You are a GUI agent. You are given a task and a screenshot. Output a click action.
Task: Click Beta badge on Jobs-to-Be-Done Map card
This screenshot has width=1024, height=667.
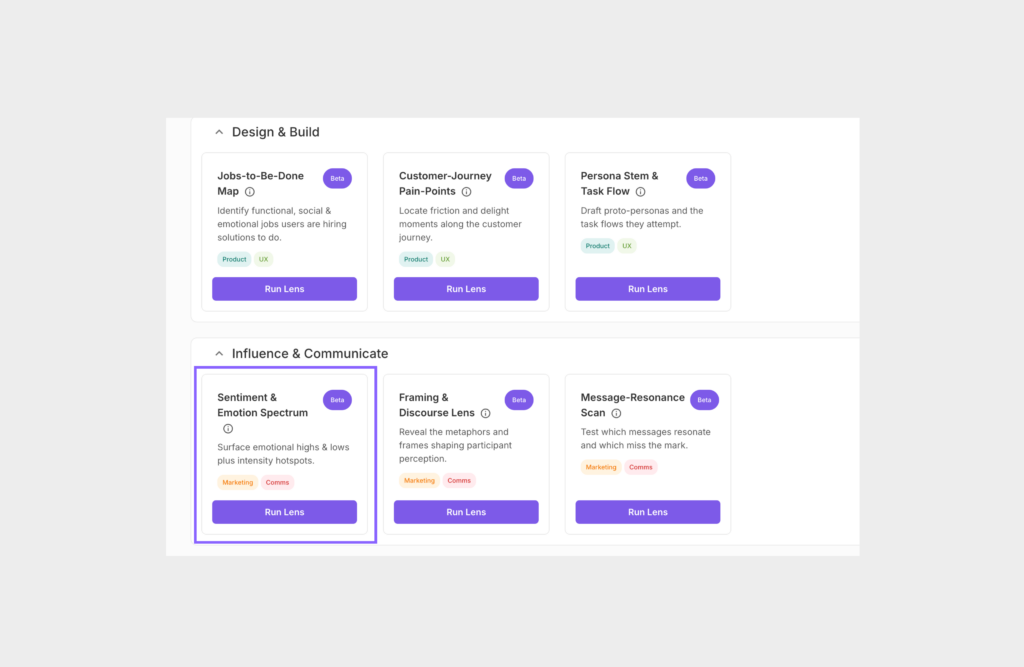pyautogui.click(x=337, y=178)
